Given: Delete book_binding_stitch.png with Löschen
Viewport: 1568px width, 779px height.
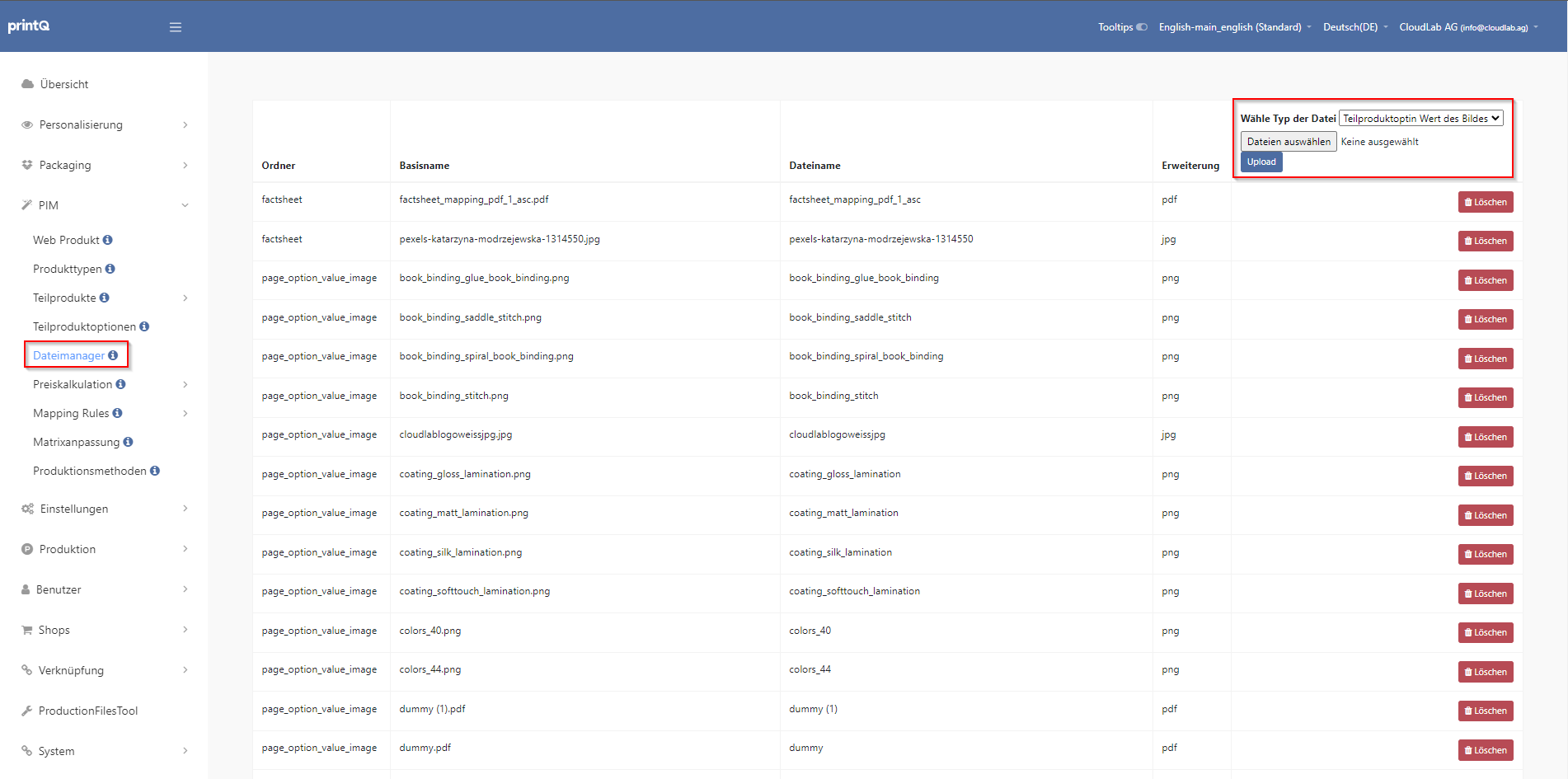Looking at the screenshot, I should (x=1486, y=397).
